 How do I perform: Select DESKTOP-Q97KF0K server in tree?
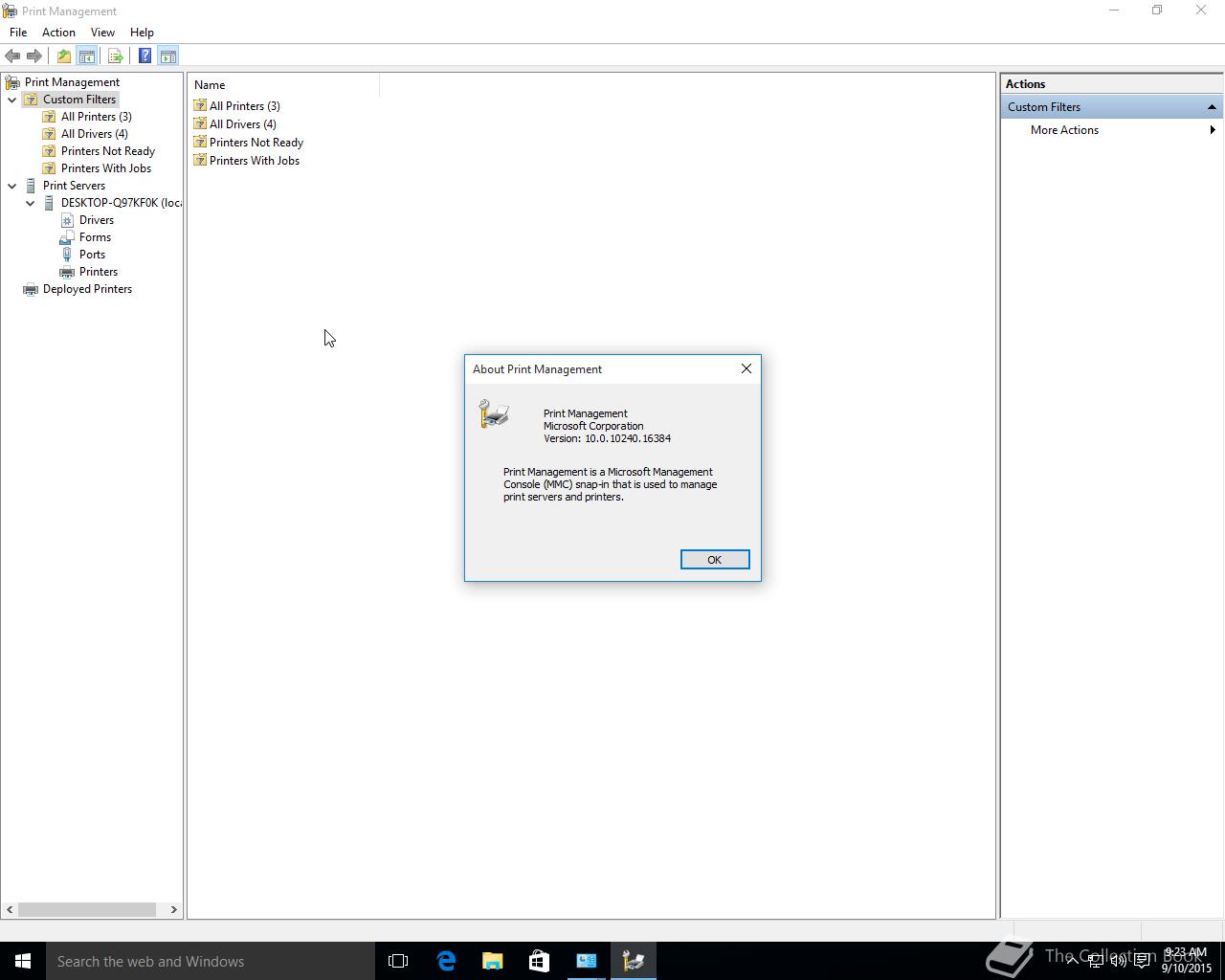click(x=122, y=203)
